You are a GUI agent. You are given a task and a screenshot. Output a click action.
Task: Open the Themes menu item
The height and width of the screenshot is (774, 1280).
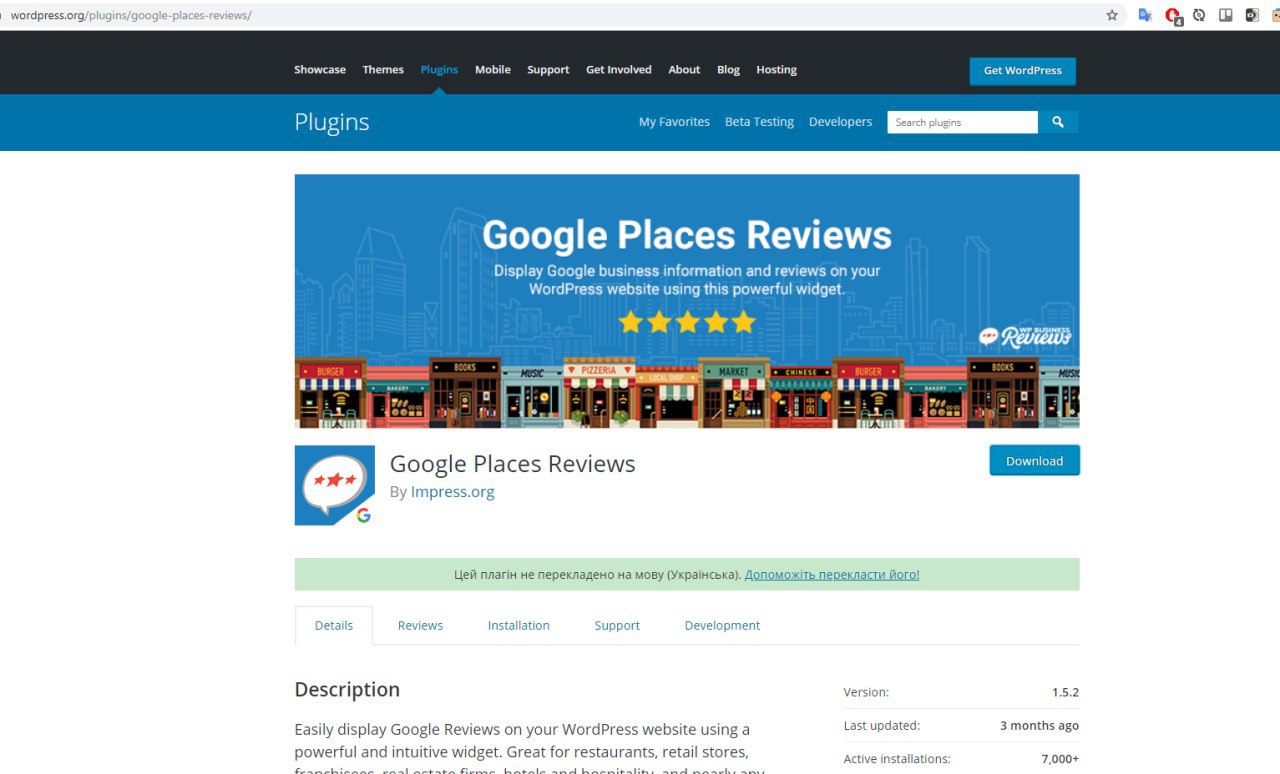(383, 70)
